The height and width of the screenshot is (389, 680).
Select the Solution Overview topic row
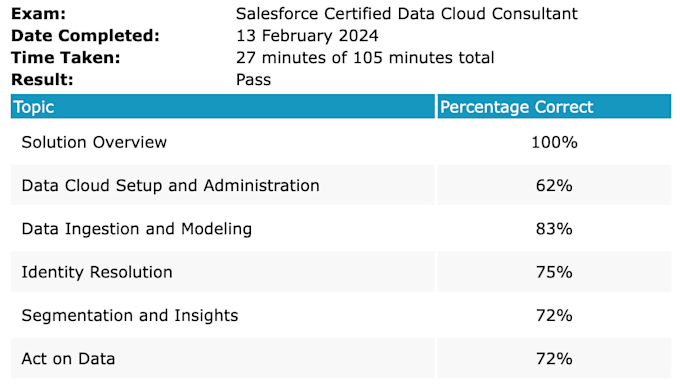click(341, 142)
